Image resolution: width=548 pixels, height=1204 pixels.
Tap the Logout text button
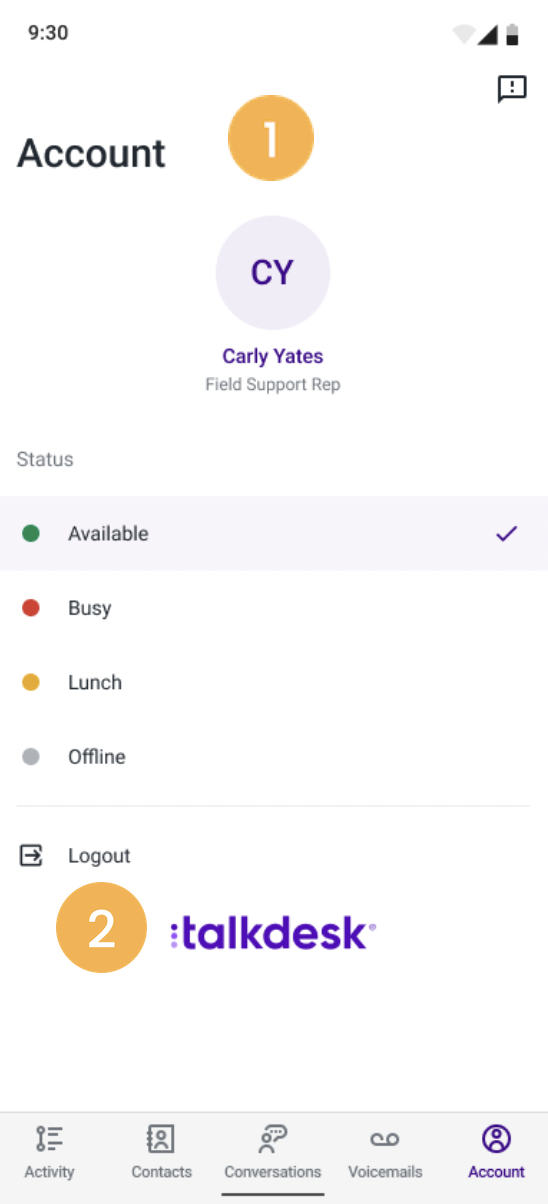[99, 856]
